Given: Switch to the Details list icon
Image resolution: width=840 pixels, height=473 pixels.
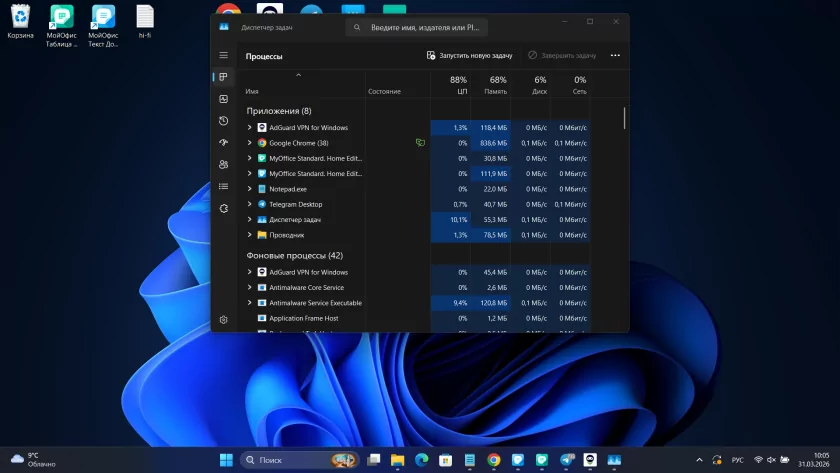Looking at the screenshot, I should [223, 186].
